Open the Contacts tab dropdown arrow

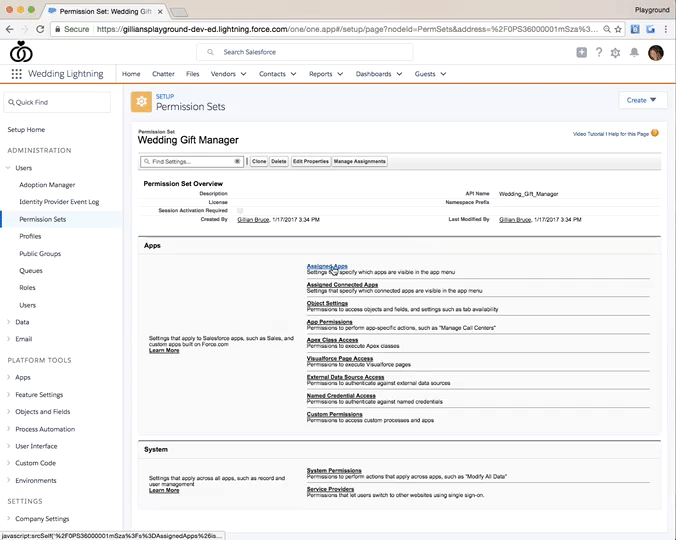click(x=294, y=74)
